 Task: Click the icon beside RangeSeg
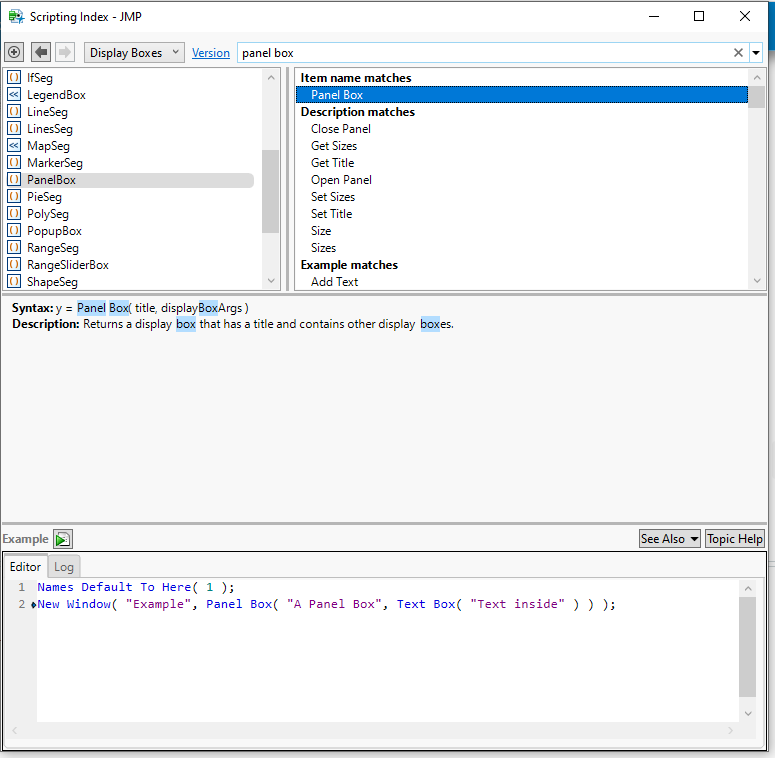(x=14, y=248)
